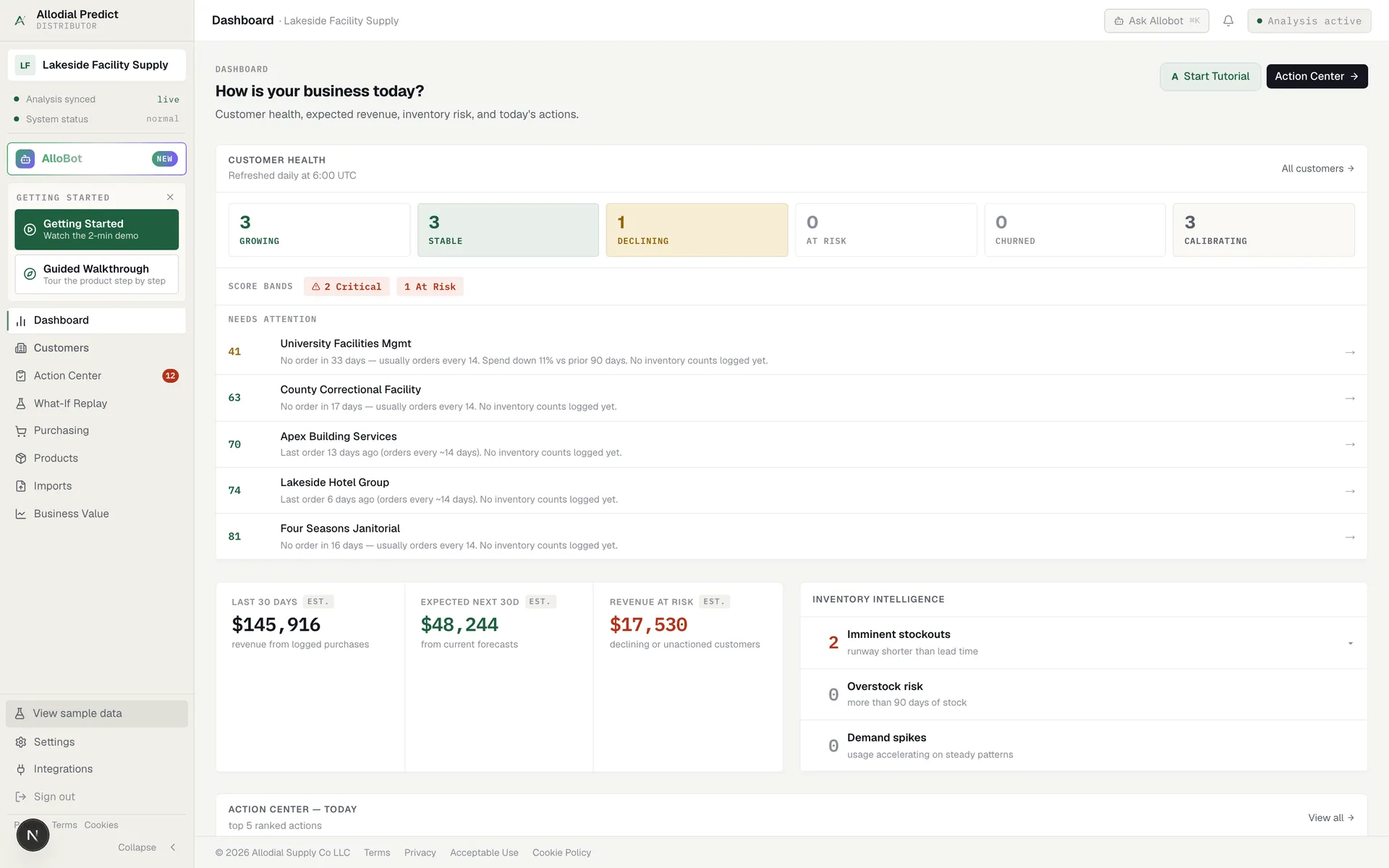
Task: Click the Analysis active status pill
Action: coord(1309,21)
